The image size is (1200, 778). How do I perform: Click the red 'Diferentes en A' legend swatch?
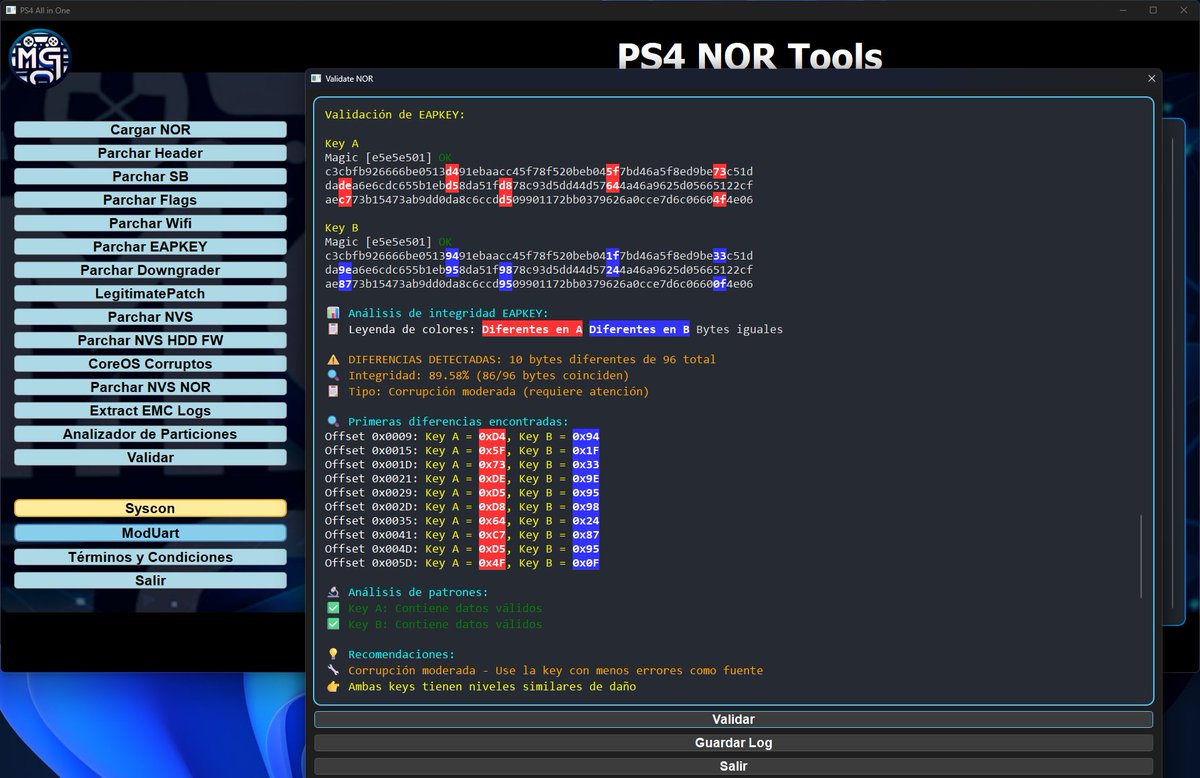pos(532,329)
